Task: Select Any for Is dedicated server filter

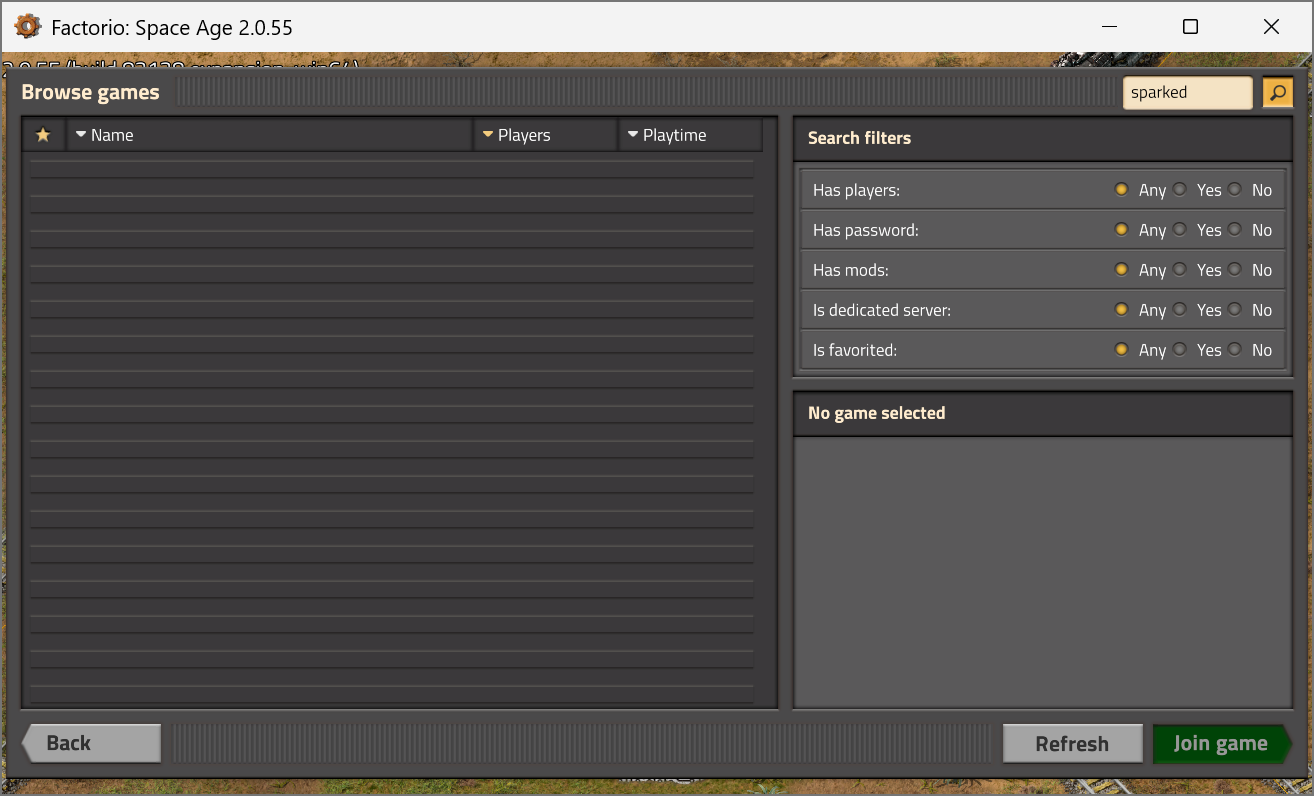Action: click(1121, 309)
